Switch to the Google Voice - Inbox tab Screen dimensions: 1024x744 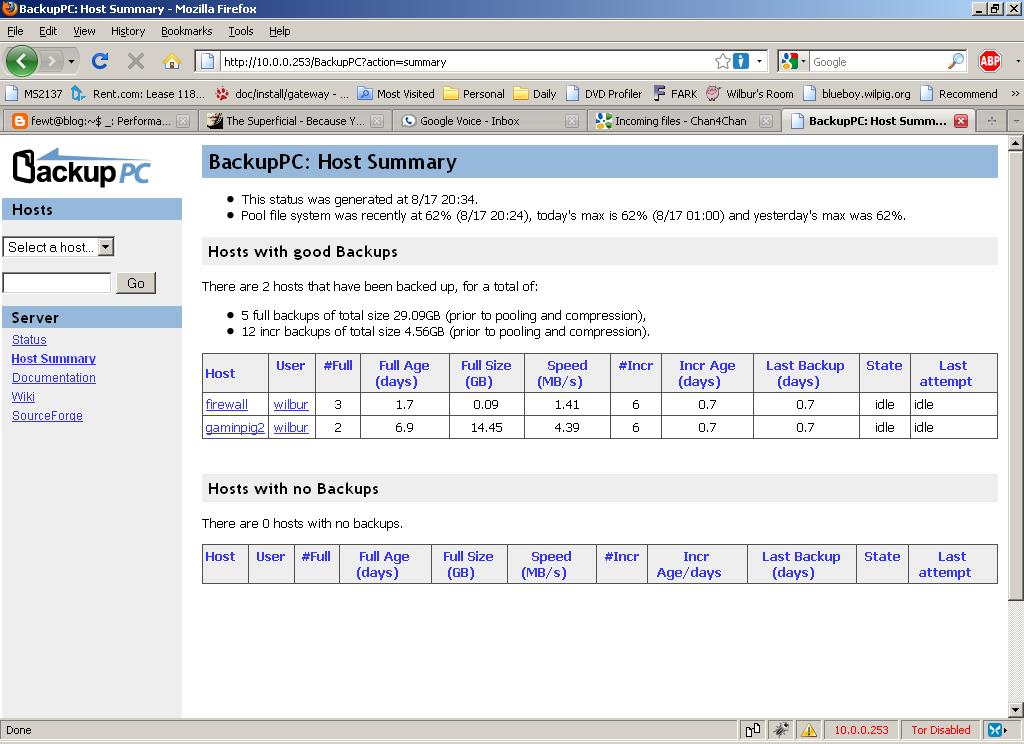tap(487, 121)
